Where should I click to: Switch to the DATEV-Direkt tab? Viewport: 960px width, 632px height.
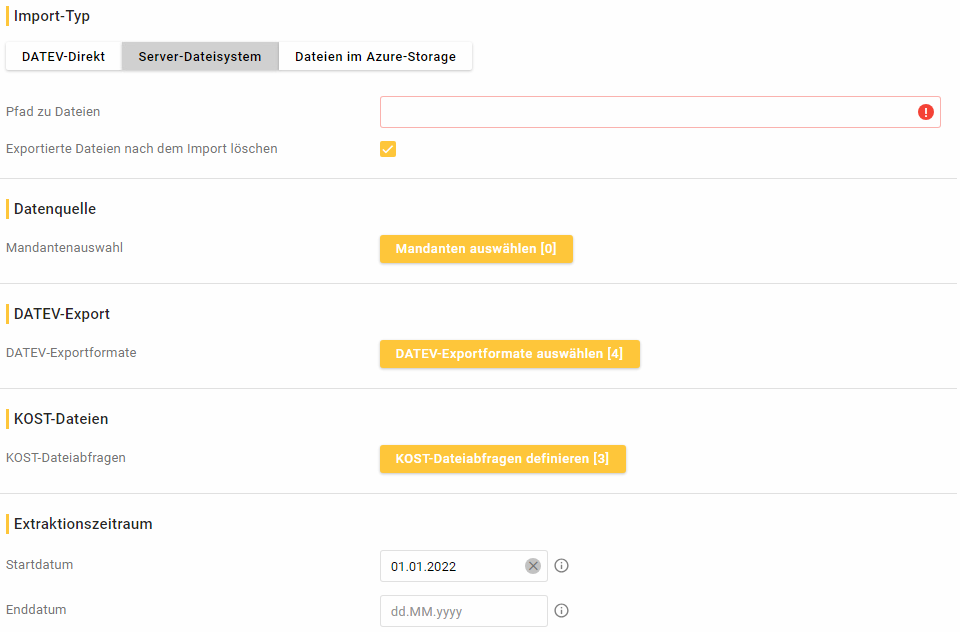point(64,57)
